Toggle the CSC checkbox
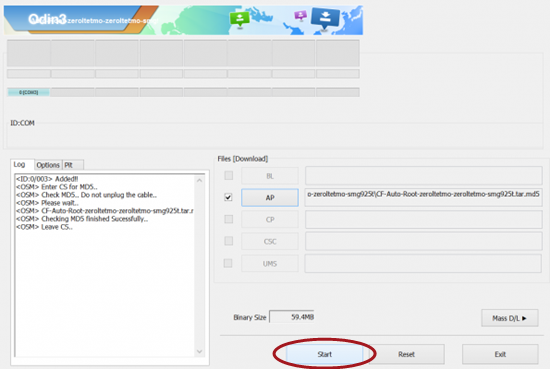The height and width of the screenshot is (369, 550). point(228,241)
